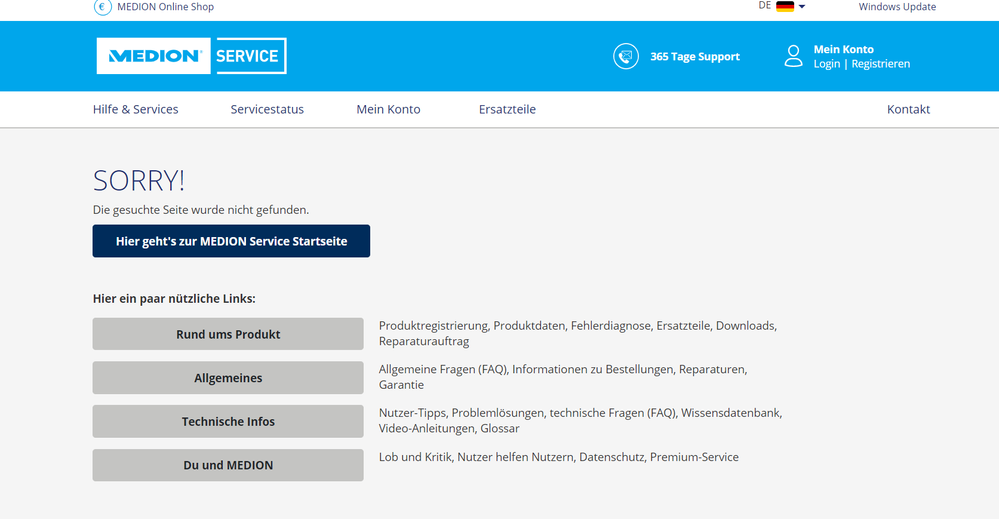Visit the MEDION Online Shop link
Viewport: 999px width, 519px height.
coord(165,7)
